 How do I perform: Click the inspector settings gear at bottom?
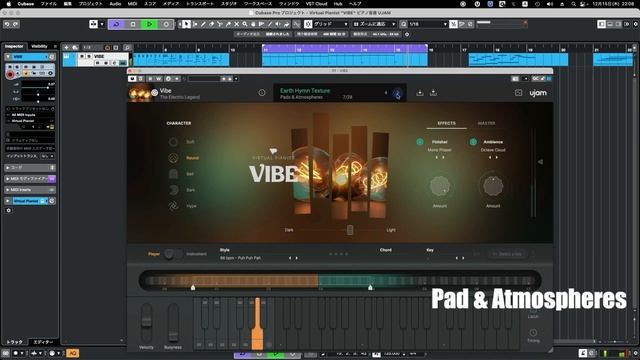click(x=9, y=211)
